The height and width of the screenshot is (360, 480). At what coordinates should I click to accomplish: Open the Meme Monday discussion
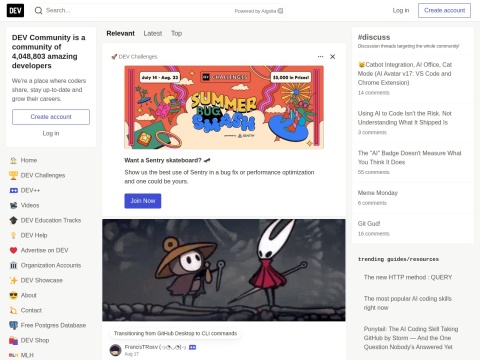click(378, 193)
